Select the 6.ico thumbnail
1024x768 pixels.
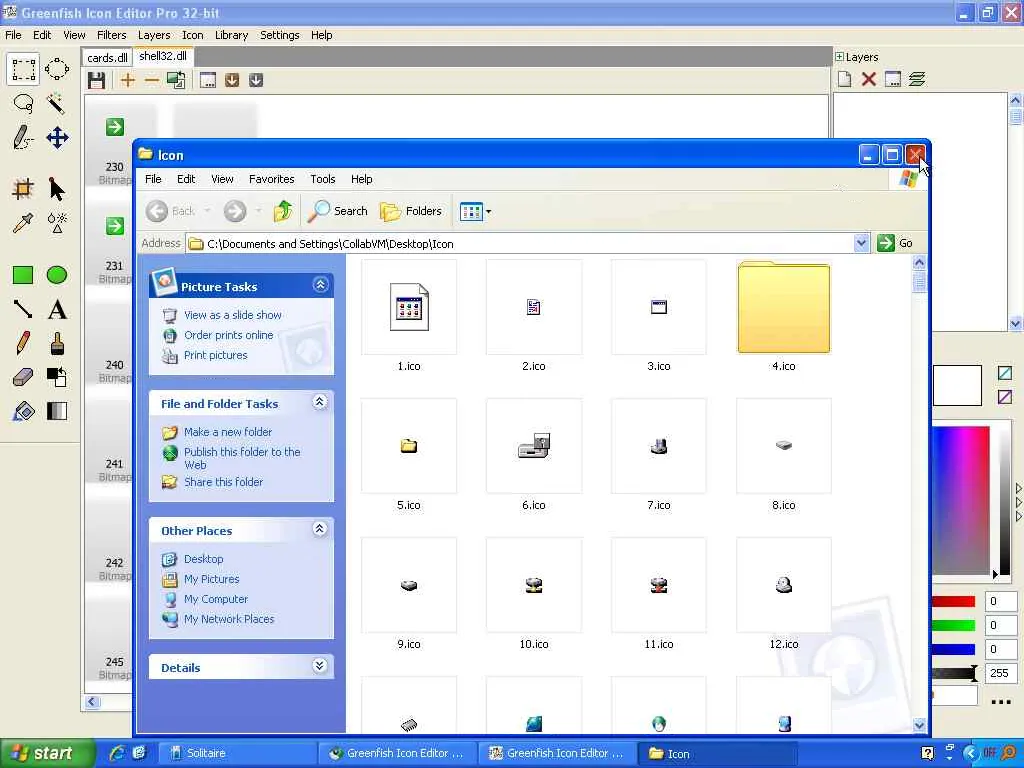[534, 446]
